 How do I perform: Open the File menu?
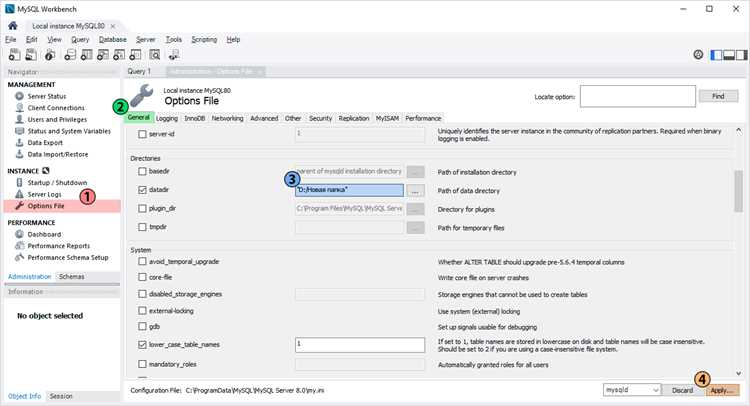point(11,40)
